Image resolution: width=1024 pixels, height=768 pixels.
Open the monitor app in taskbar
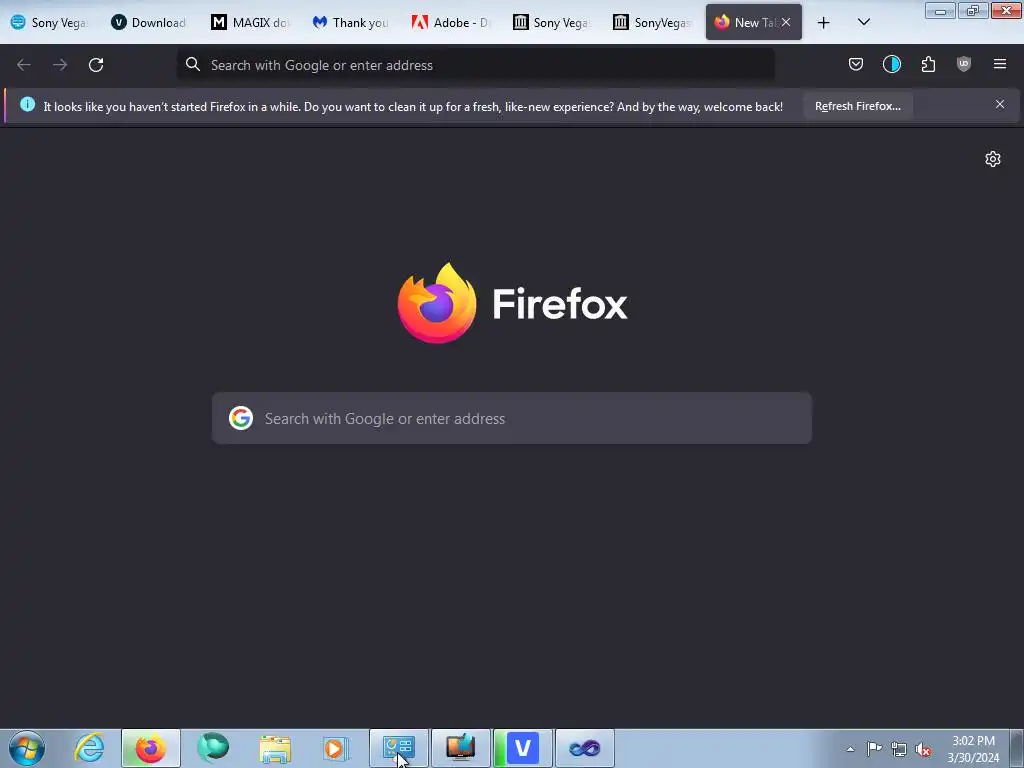tap(460, 748)
